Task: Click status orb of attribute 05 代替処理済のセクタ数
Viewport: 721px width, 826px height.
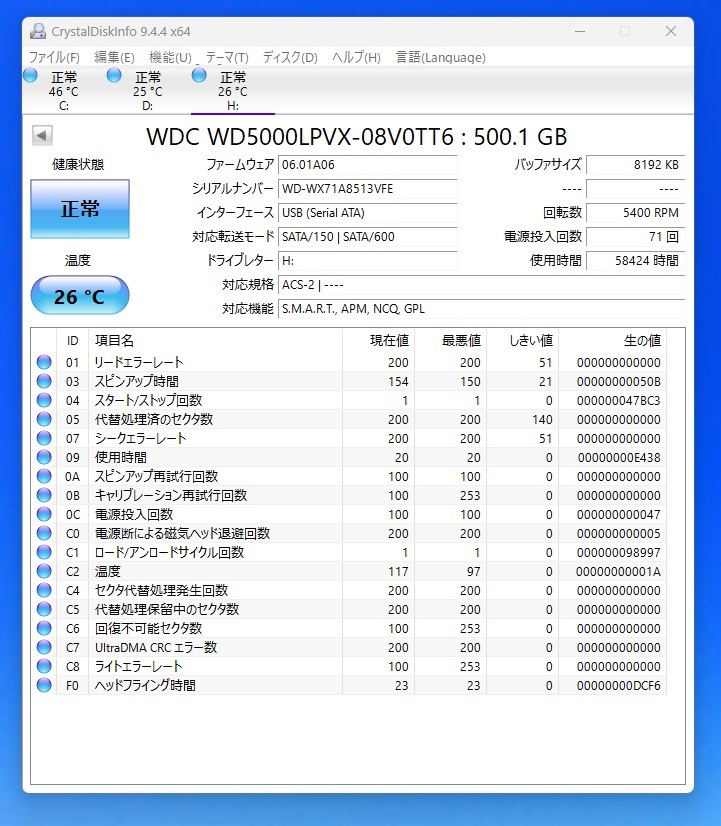Action: (44, 419)
